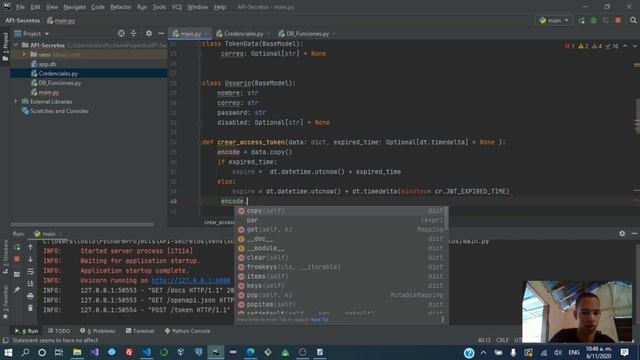
Task: Choose keys(self) completion suggestion
Action: point(340,286)
